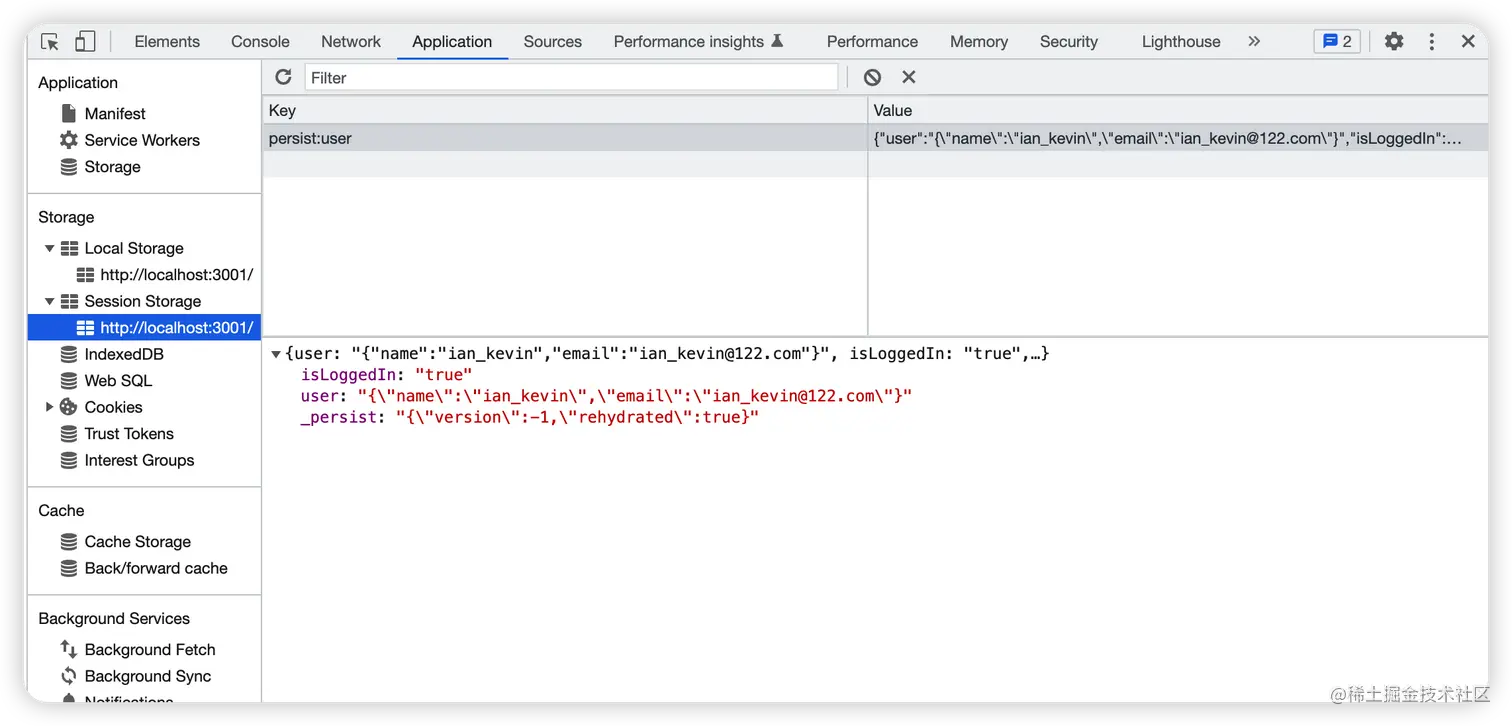Refresh the storage table
The width and height of the screenshot is (1512, 726).
[283, 77]
